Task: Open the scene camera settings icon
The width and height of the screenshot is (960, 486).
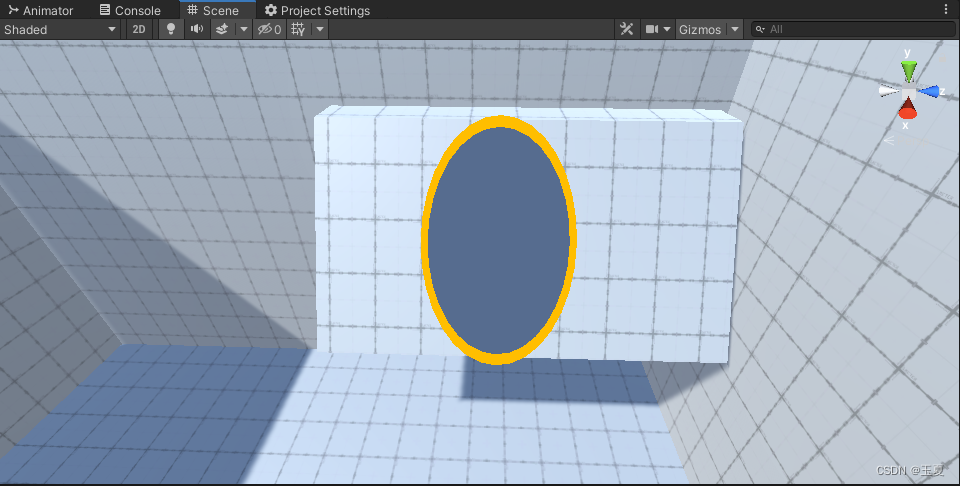Action: 652,29
